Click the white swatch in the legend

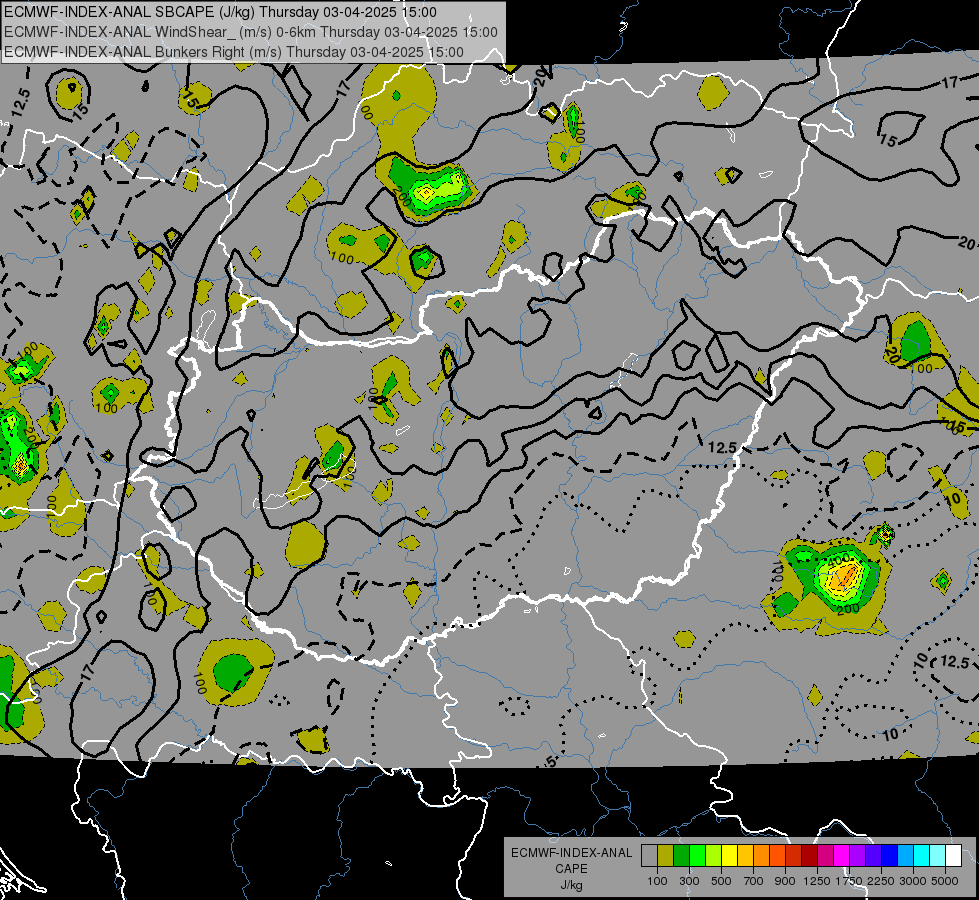coord(953,856)
